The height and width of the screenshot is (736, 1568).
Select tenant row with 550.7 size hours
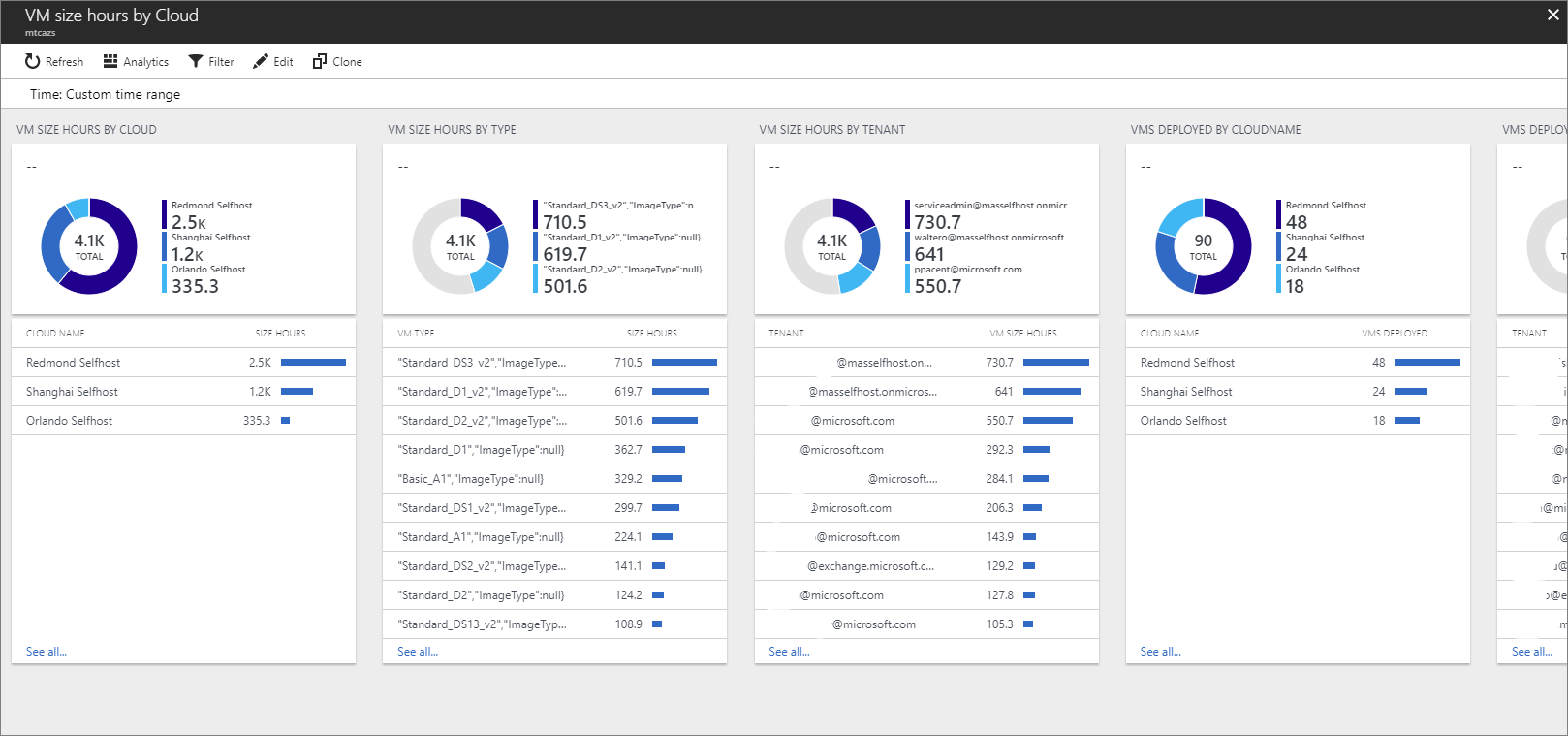click(926, 421)
